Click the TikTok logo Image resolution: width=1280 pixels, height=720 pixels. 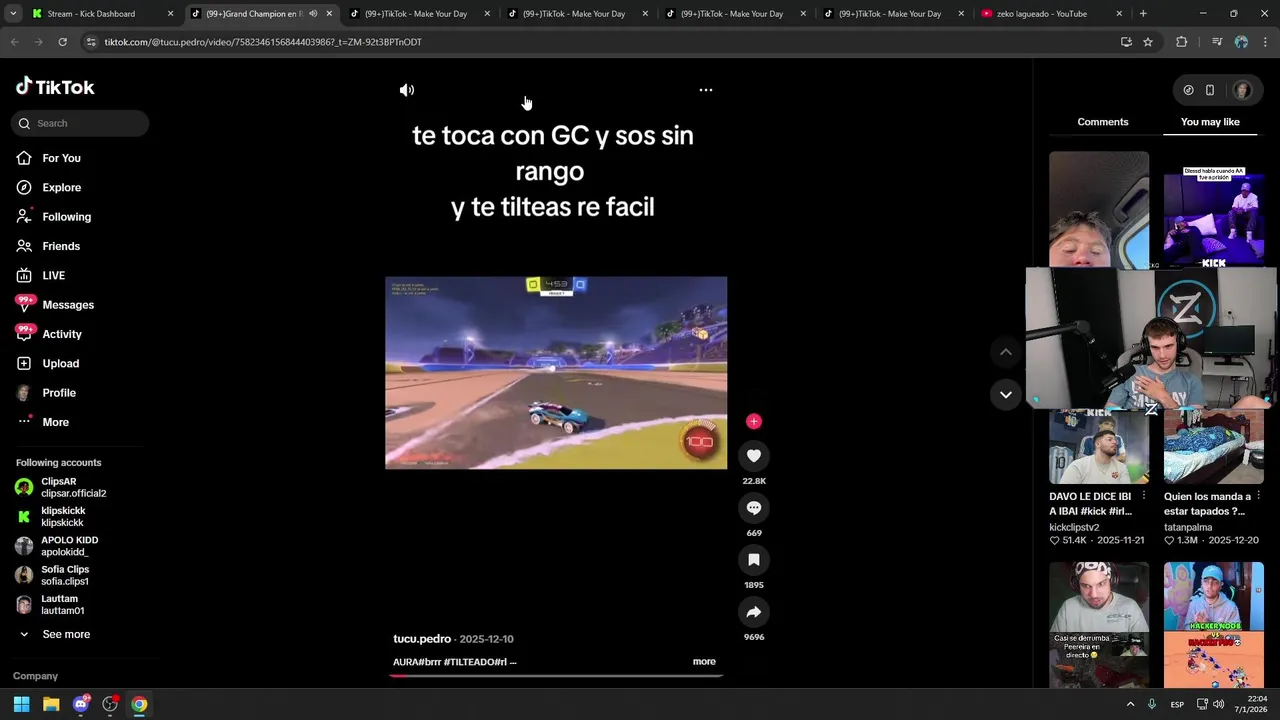pos(55,87)
